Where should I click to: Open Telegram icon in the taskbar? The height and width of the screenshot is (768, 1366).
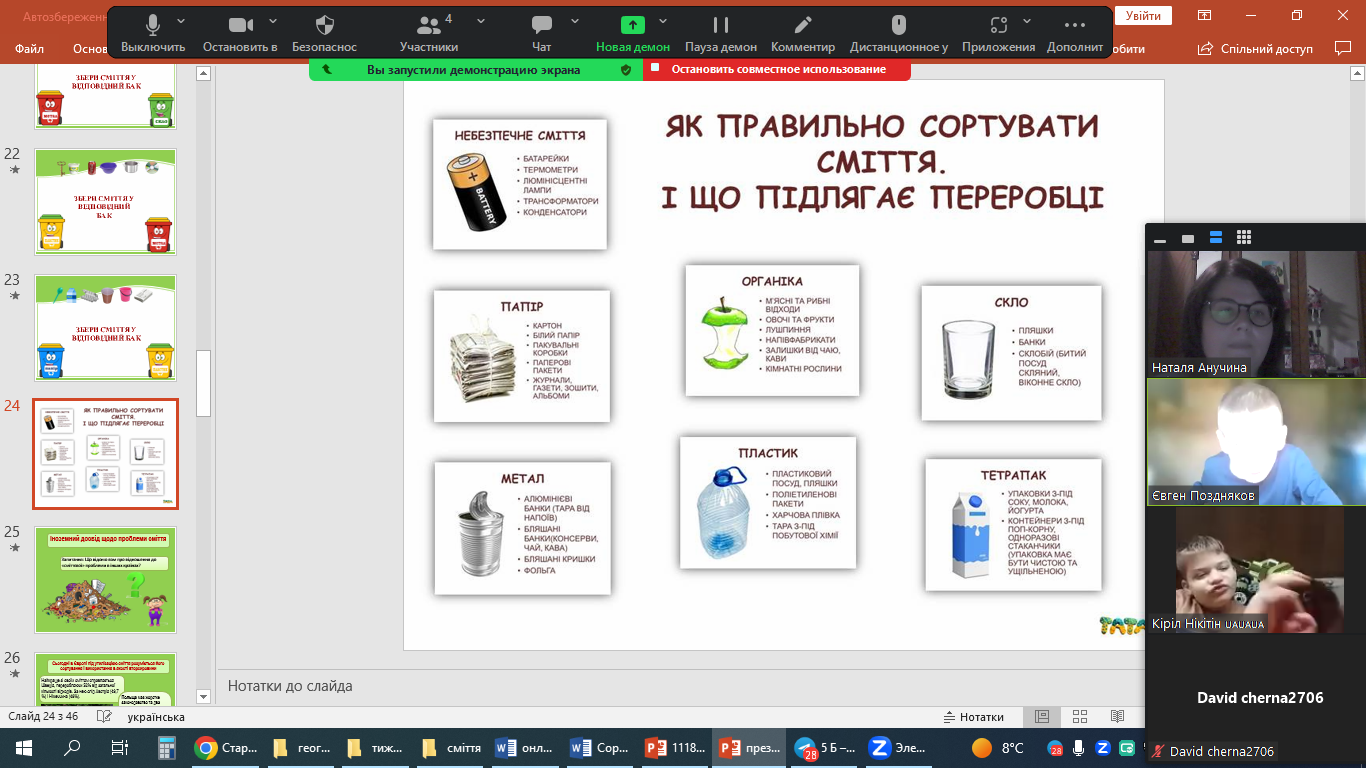coord(824,747)
